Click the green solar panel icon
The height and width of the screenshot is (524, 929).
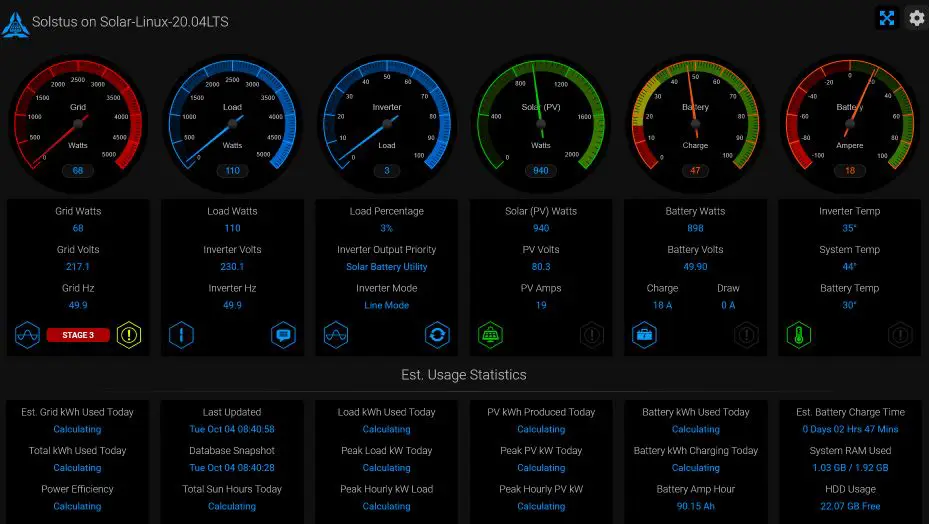point(491,335)
